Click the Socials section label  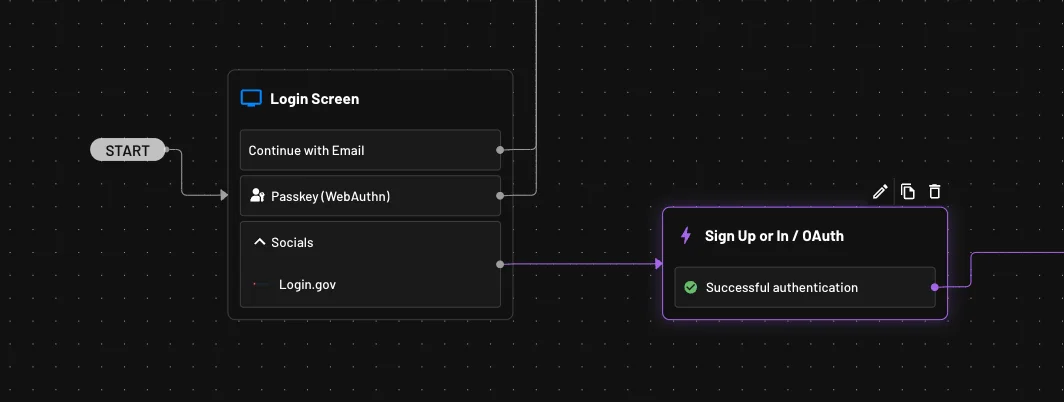pos(292,242)
